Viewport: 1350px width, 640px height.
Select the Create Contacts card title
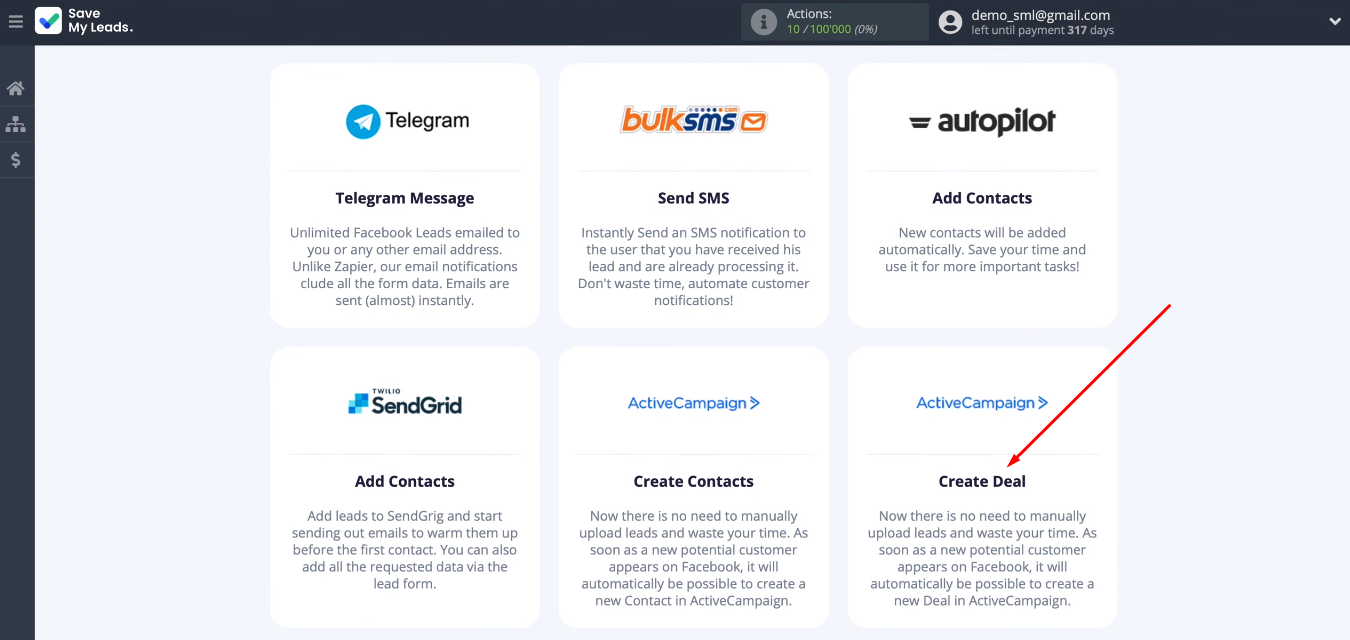point(694,481)
